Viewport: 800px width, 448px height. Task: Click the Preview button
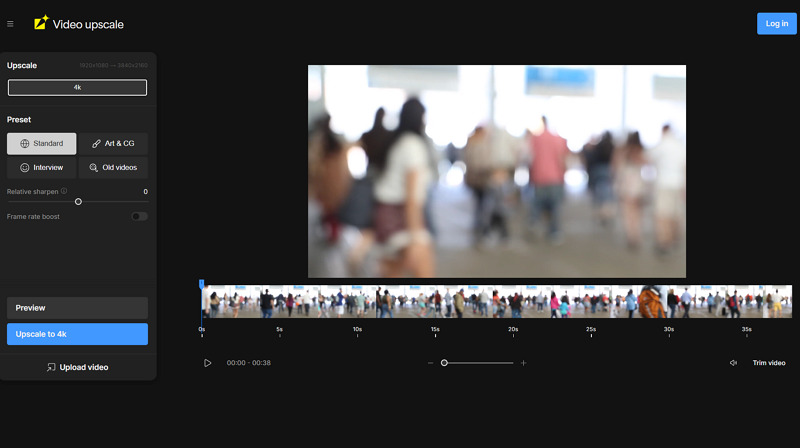tap(77, 308)
